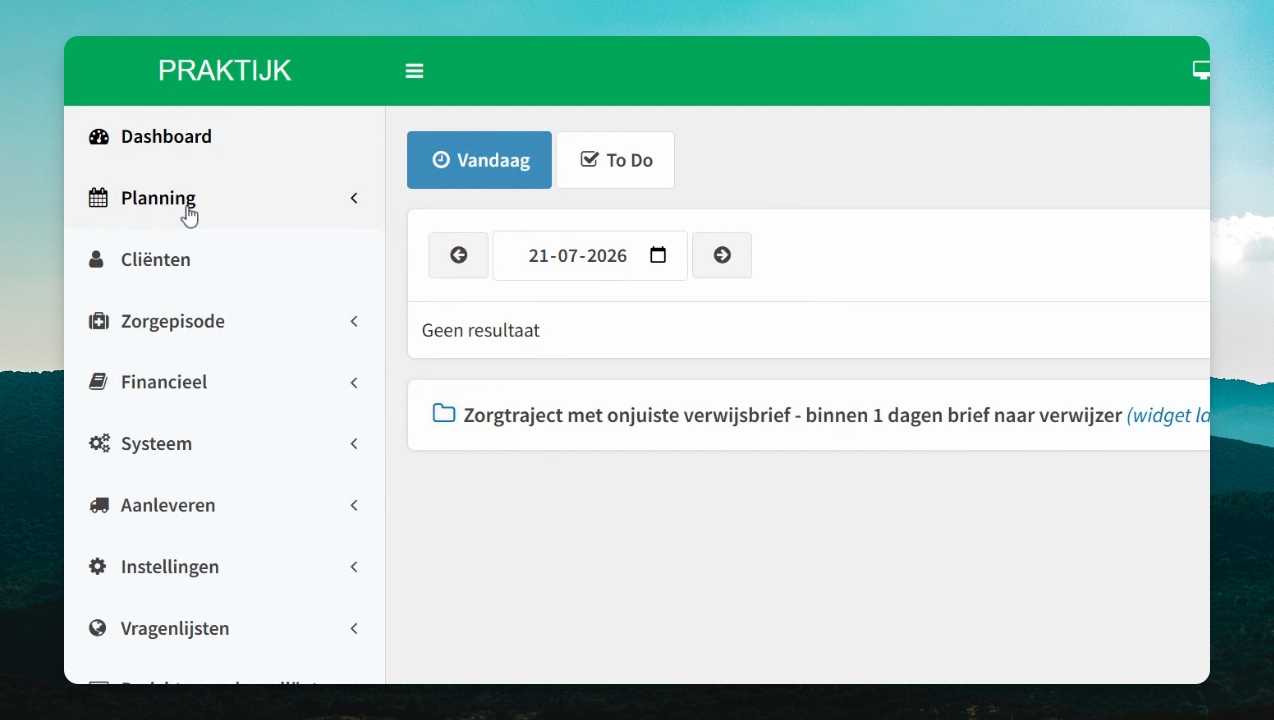Expand the Planning submenu chevron
The height and width of the screenshot is (720, 1274).
click(354, 198)
